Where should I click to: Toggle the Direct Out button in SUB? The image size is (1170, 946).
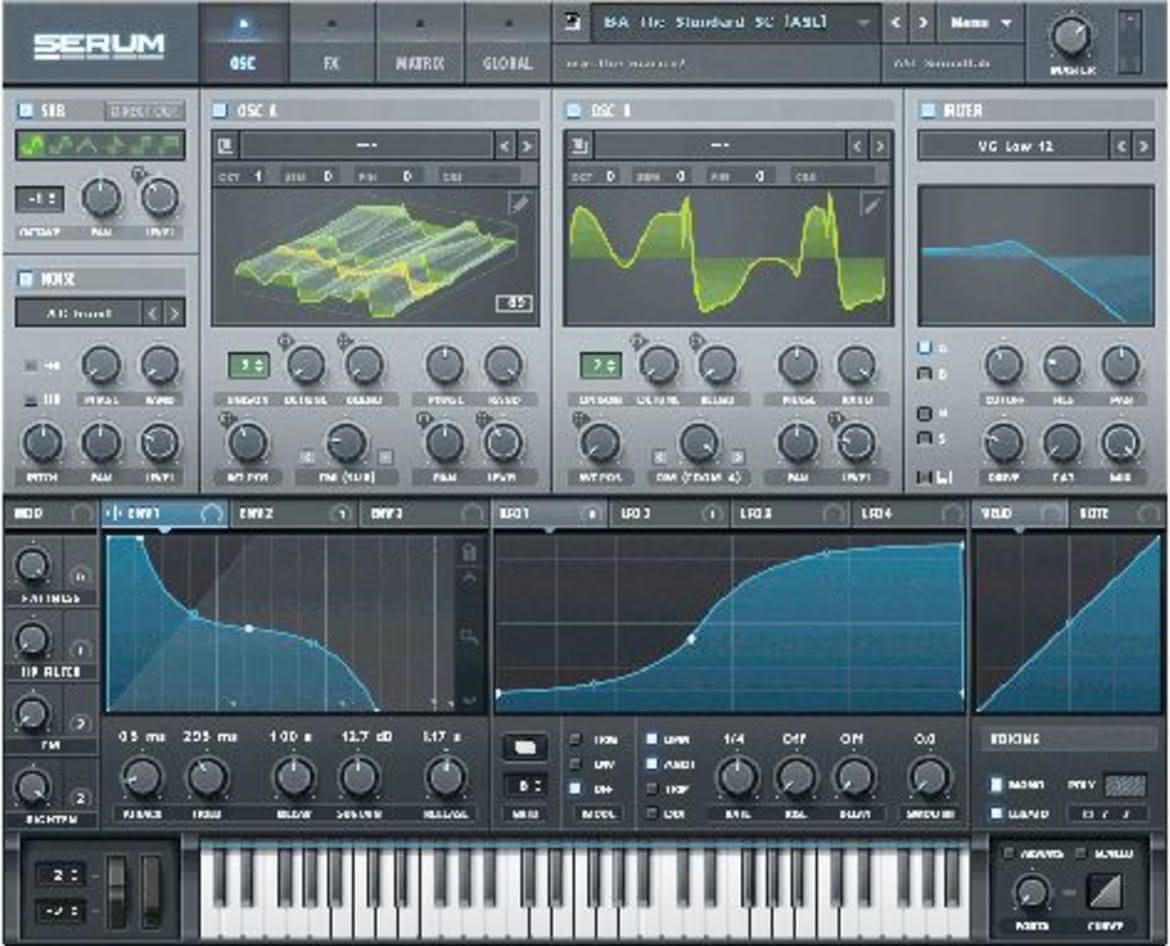143,112
